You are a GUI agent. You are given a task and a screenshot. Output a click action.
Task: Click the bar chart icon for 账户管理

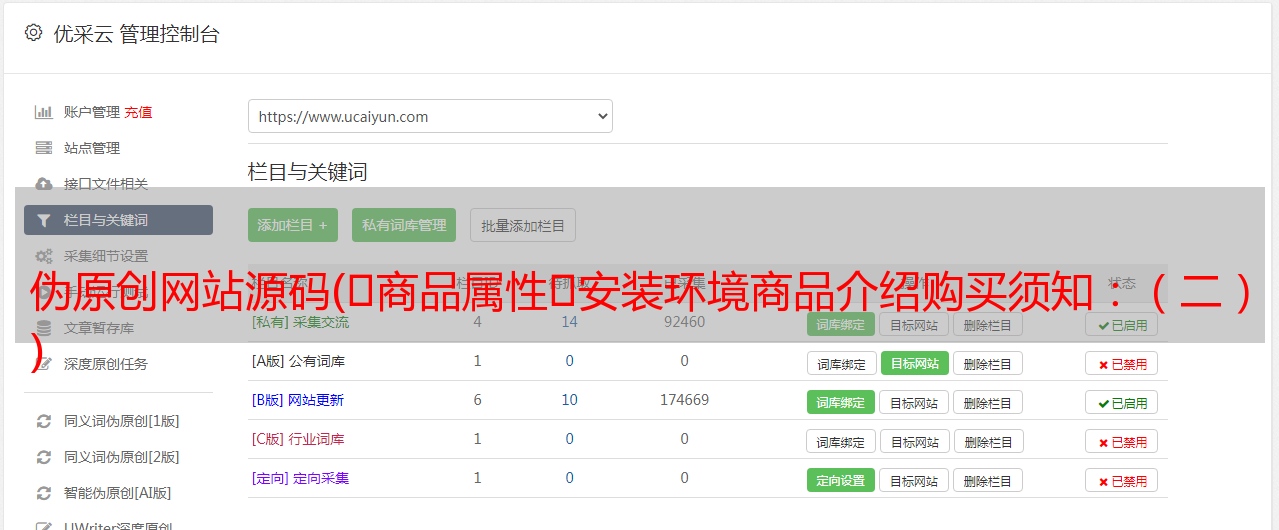tap(44, 112)
